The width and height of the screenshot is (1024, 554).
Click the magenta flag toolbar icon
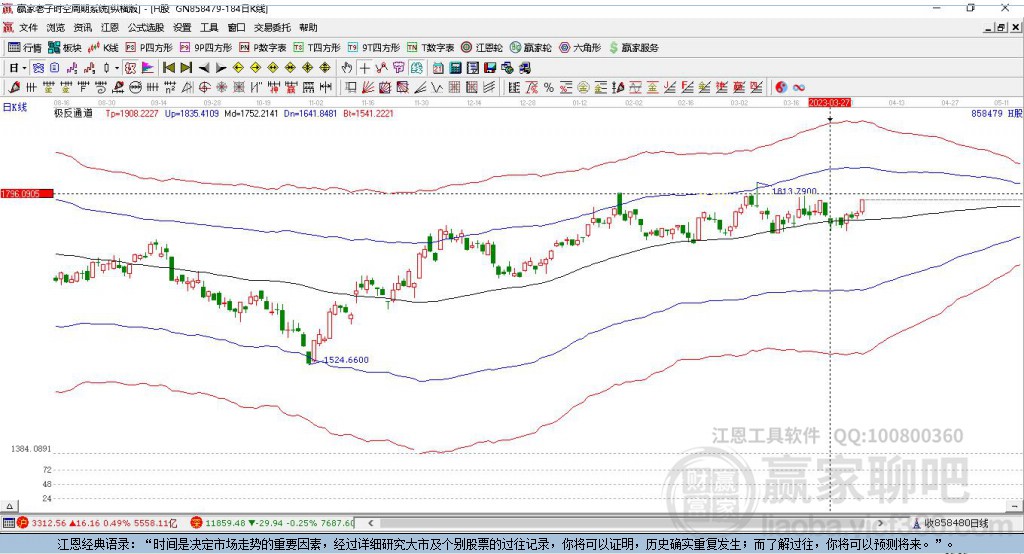point(148,68)
